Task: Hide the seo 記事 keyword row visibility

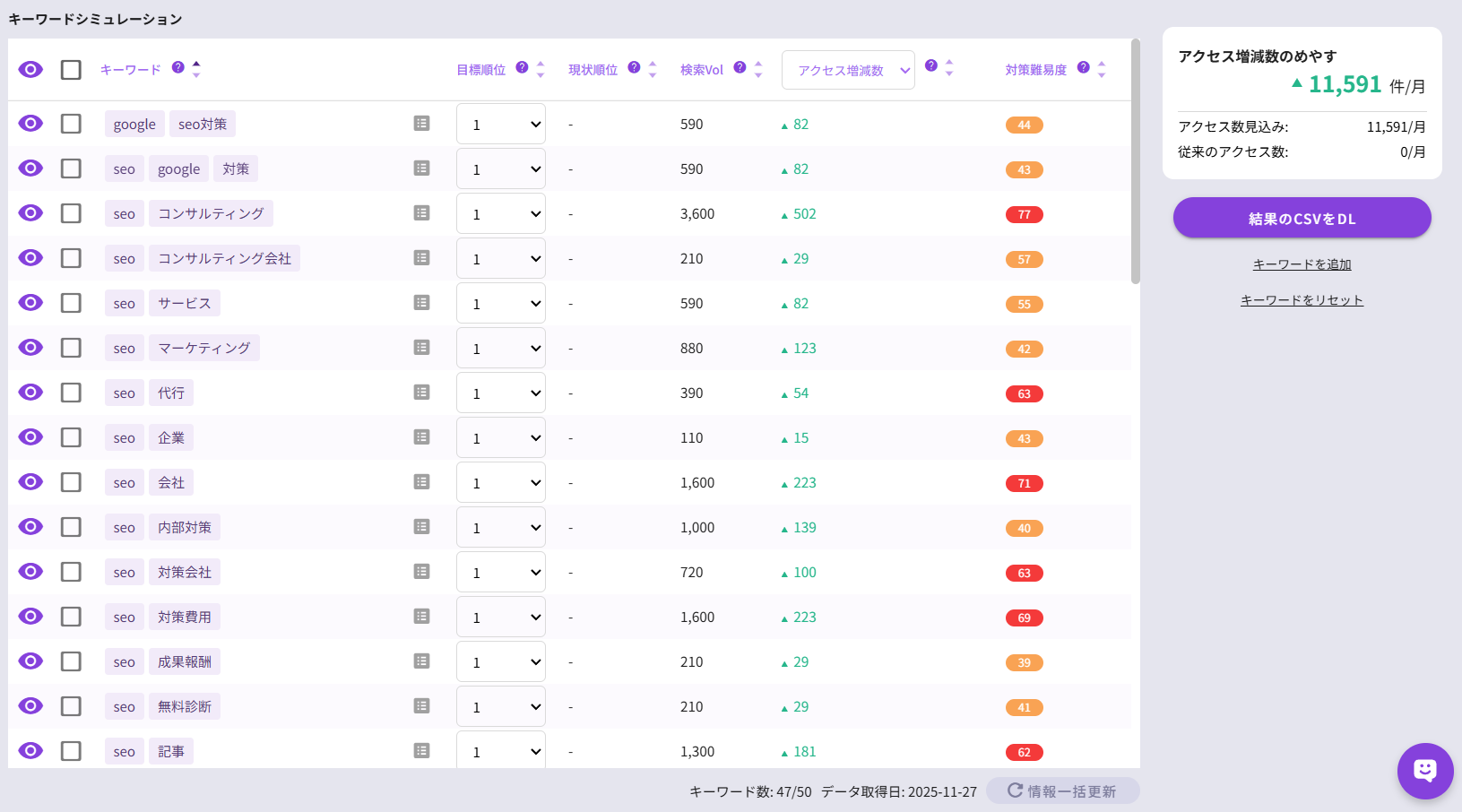Action: [x=30, y=750]
